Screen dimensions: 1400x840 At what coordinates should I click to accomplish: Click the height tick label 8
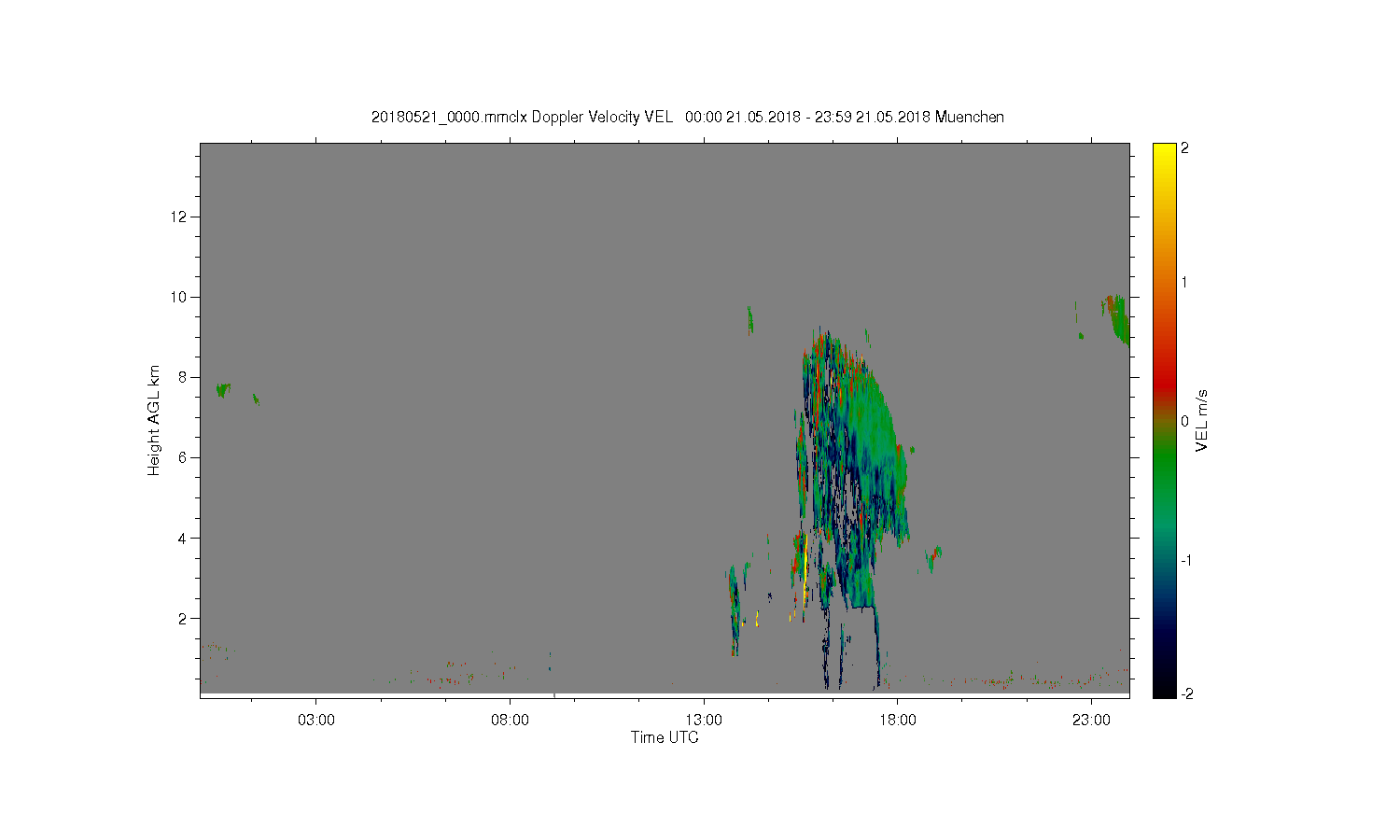(x=184, y=377)
